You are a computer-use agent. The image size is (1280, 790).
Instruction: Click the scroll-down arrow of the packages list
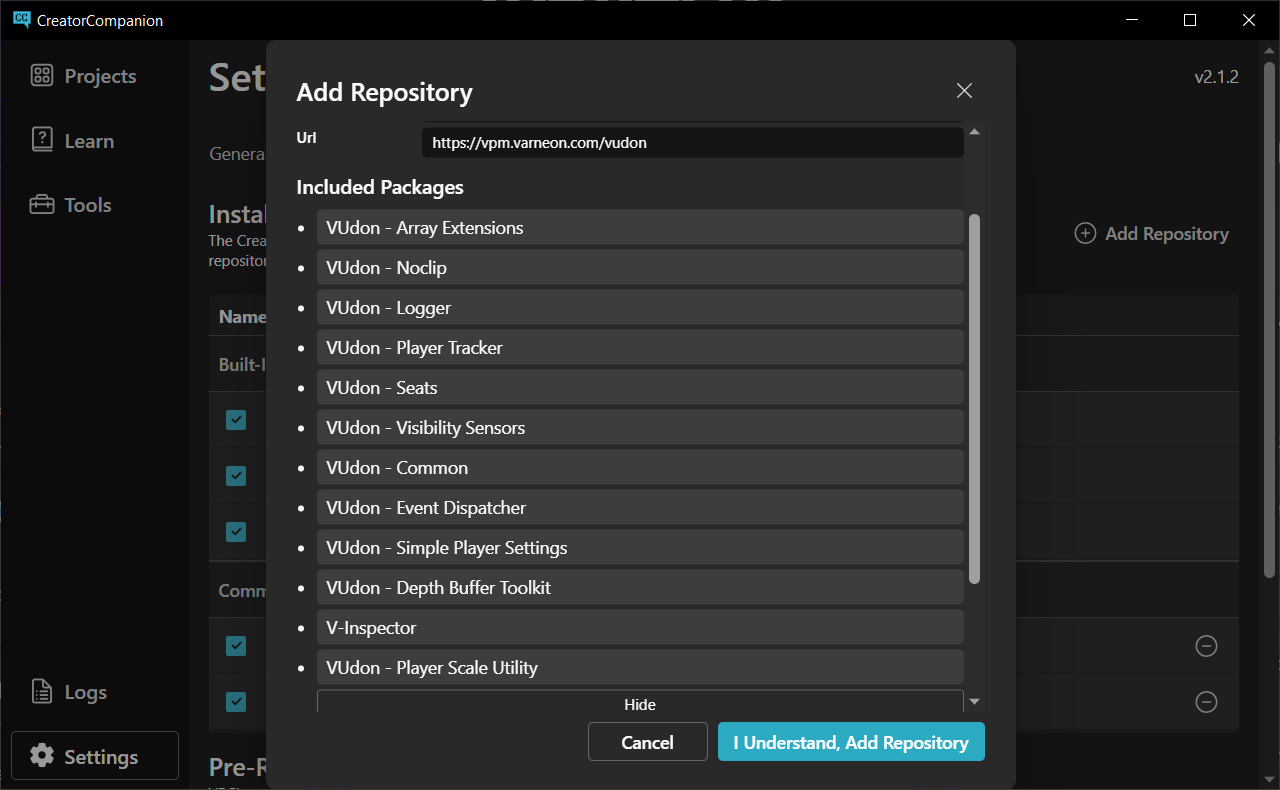click(974, 700)
